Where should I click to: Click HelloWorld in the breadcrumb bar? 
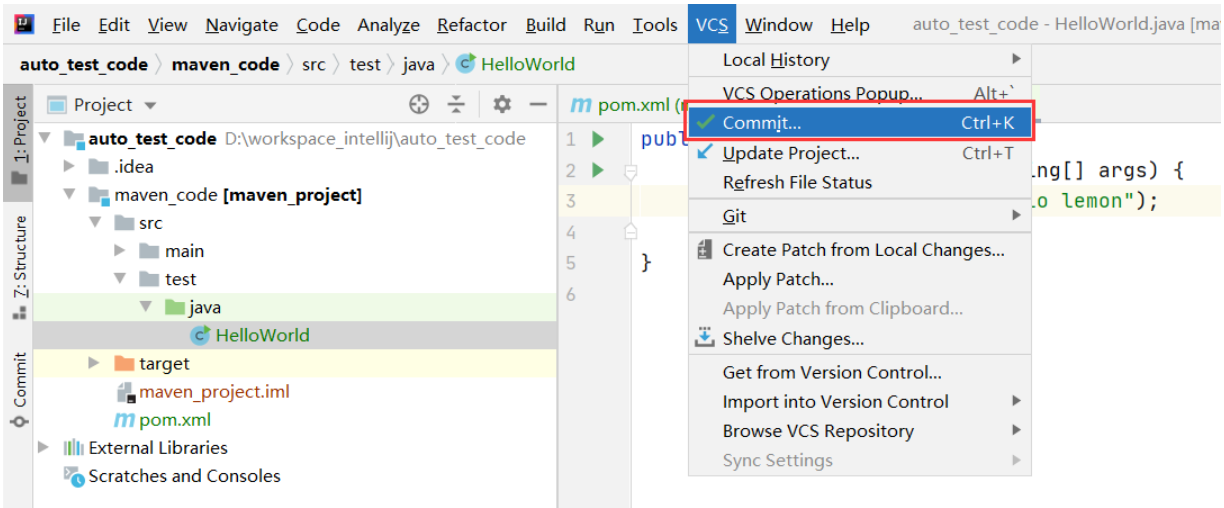click(x=526, y=64)
